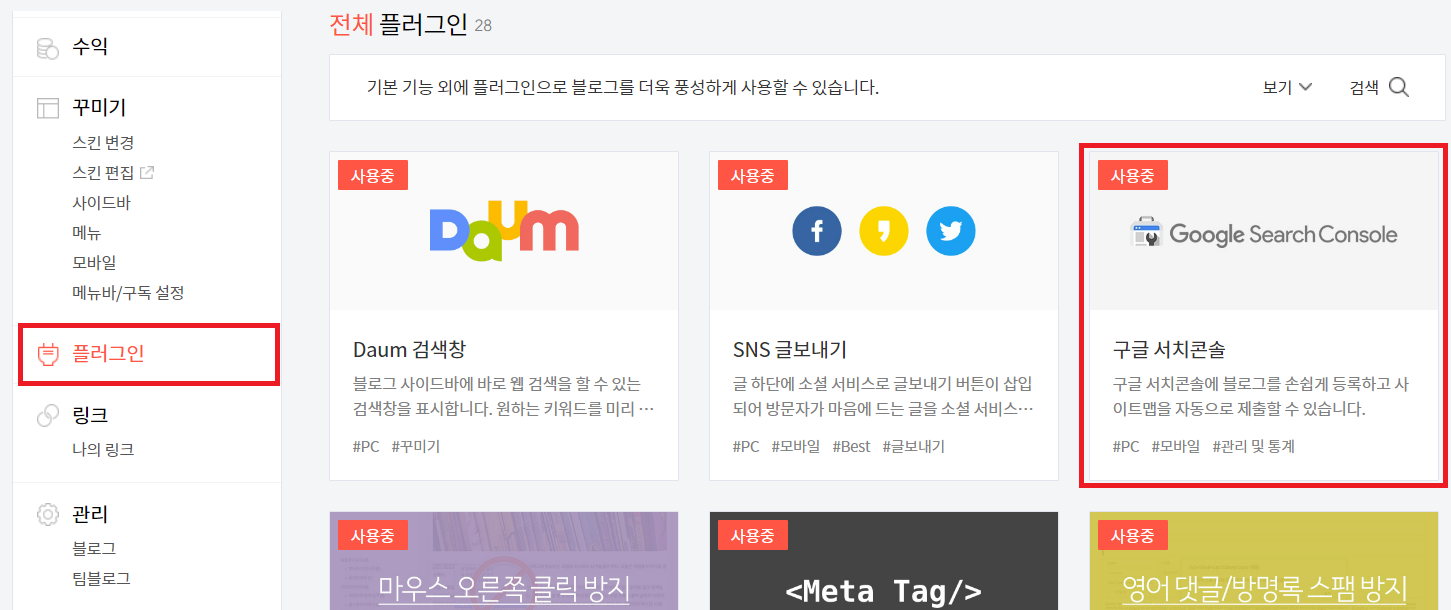The width and height of the screenshot is (1451, 610).
Task: Open 스킨 편집 link
Action: pyautogui.click(x=103, y=173)
